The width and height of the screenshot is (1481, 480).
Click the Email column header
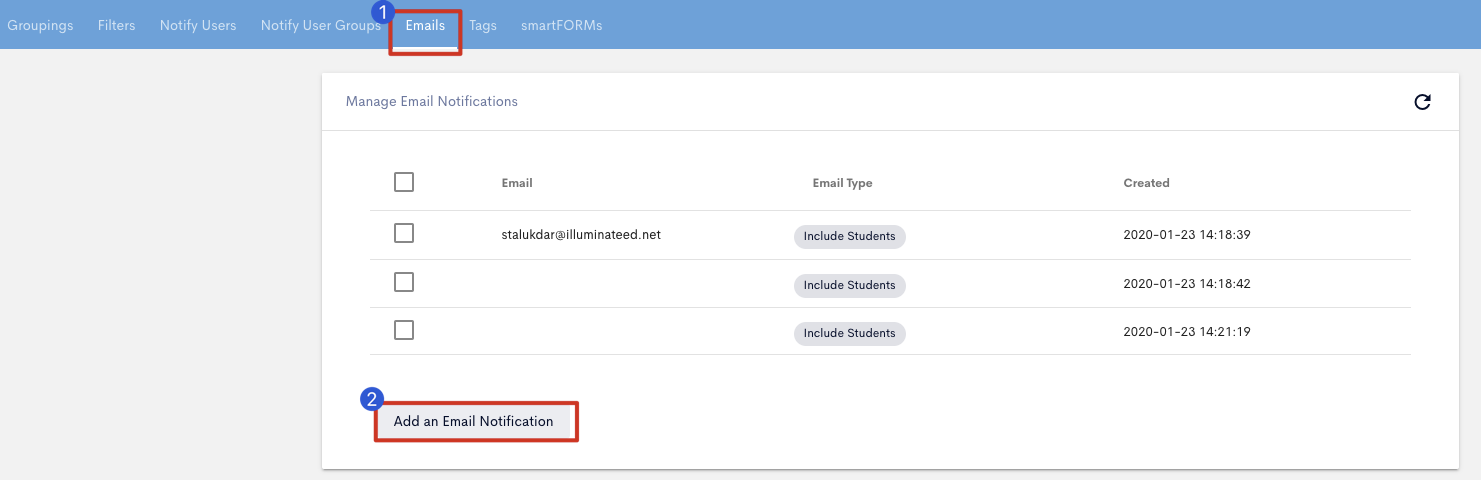[x=517, y=183]
